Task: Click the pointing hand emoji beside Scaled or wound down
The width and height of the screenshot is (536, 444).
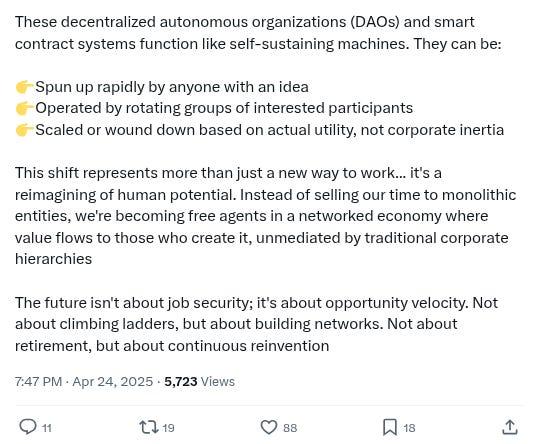Action: point(24,130)
